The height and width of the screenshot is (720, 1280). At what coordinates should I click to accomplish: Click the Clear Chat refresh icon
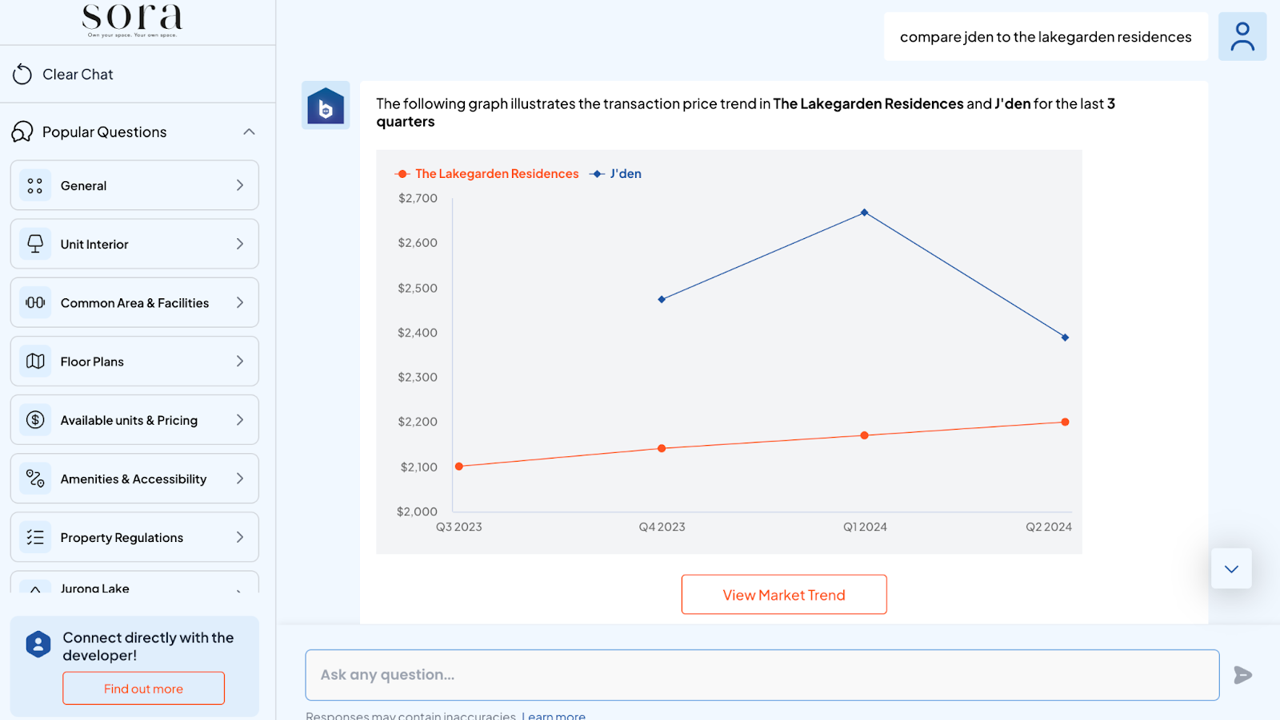tap(21, 73)
